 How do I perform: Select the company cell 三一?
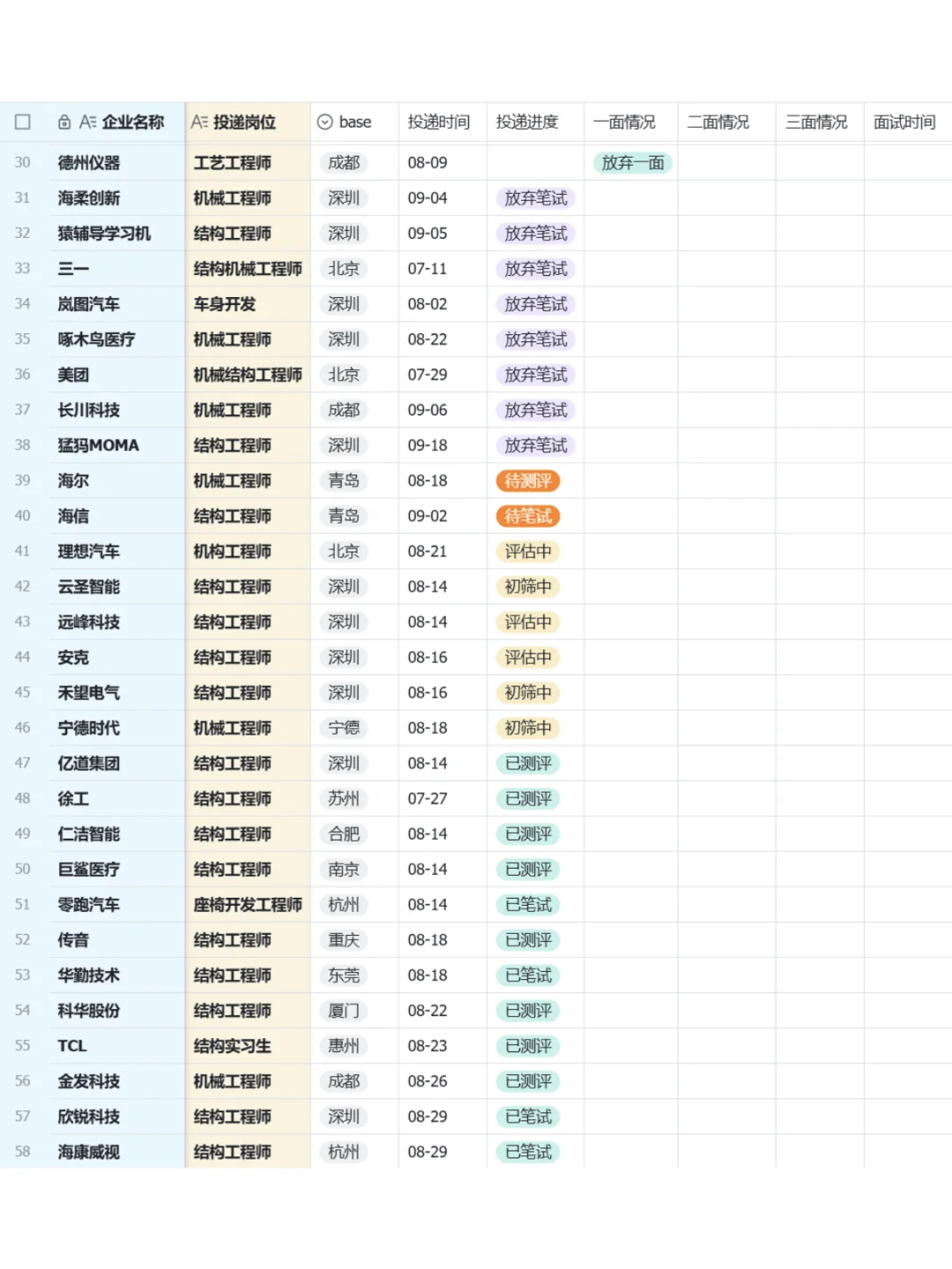point(116,269)
